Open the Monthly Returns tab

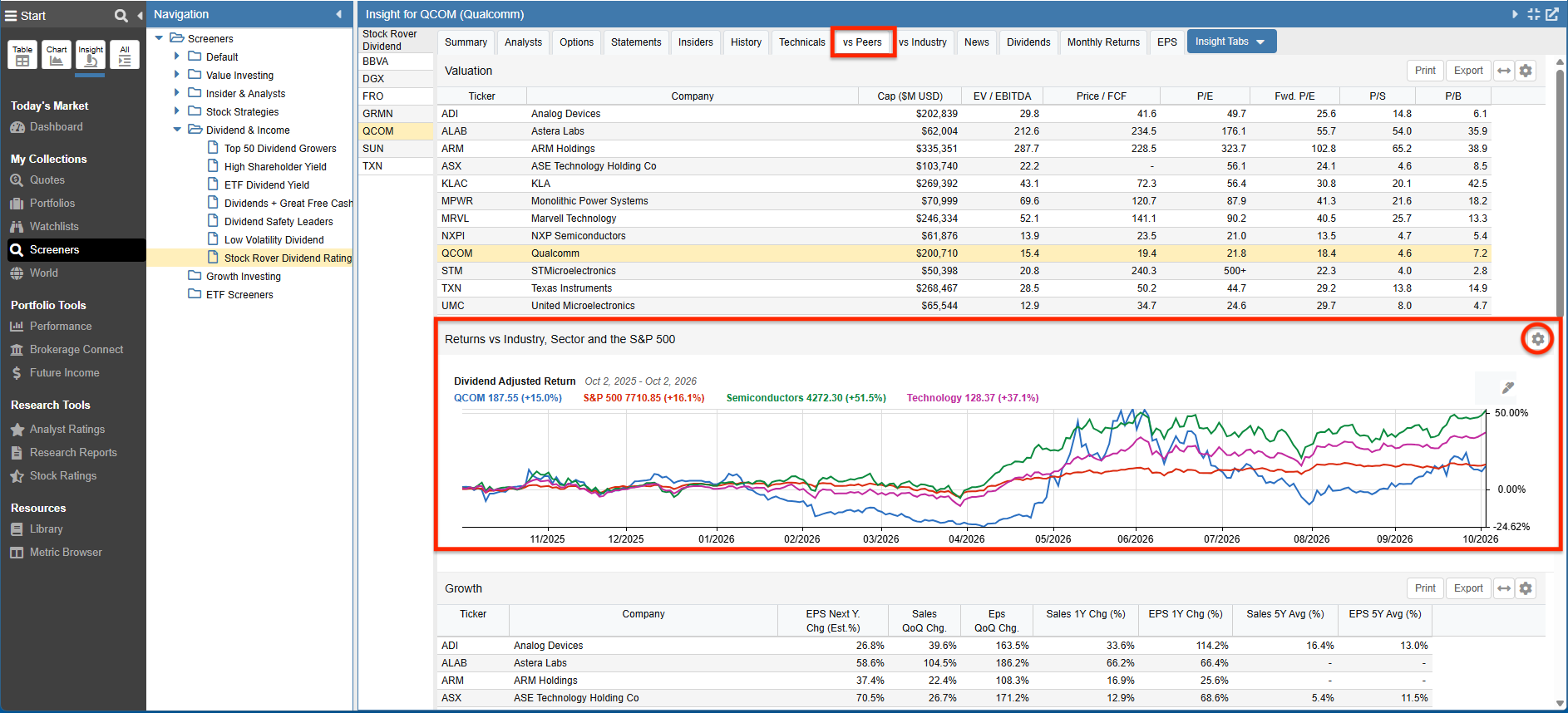click(1103, 42)
